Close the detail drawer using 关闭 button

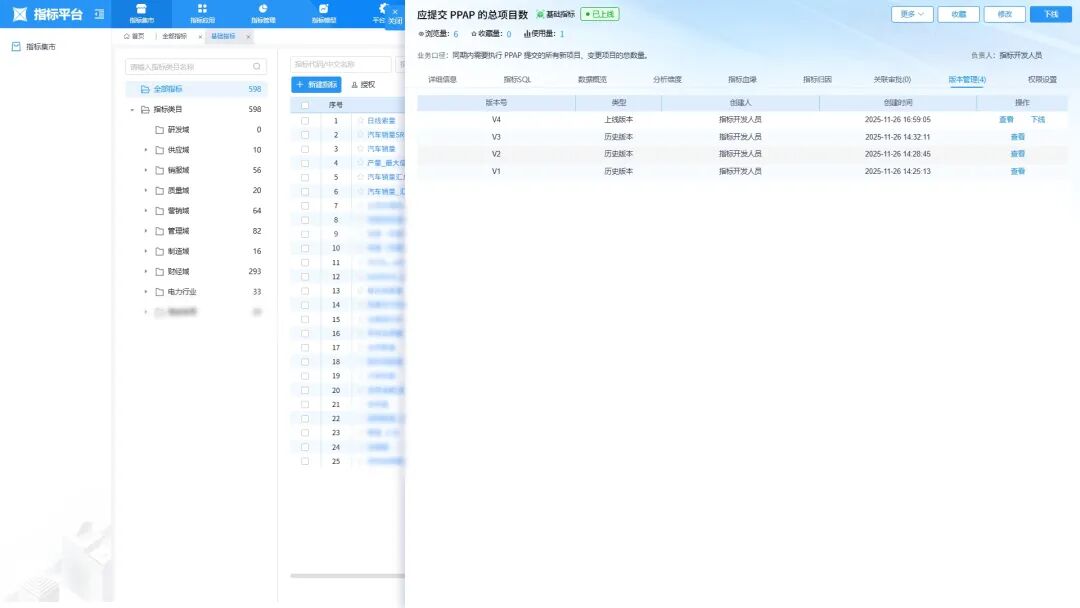click(x=395, y=16)
